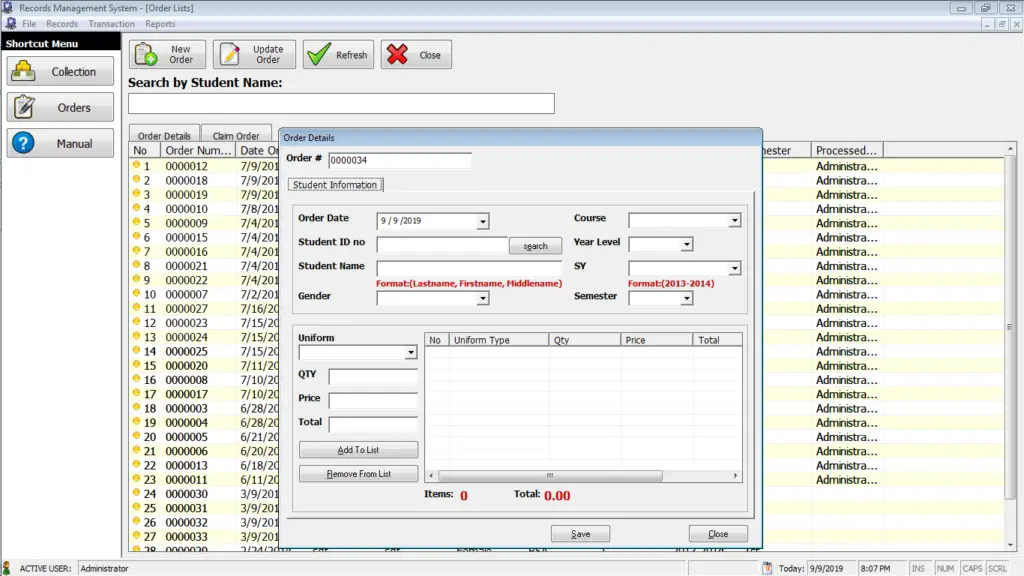Toggle the SCRL indicator in the status bar
The image size is (1024, 576).
[998, 568]
